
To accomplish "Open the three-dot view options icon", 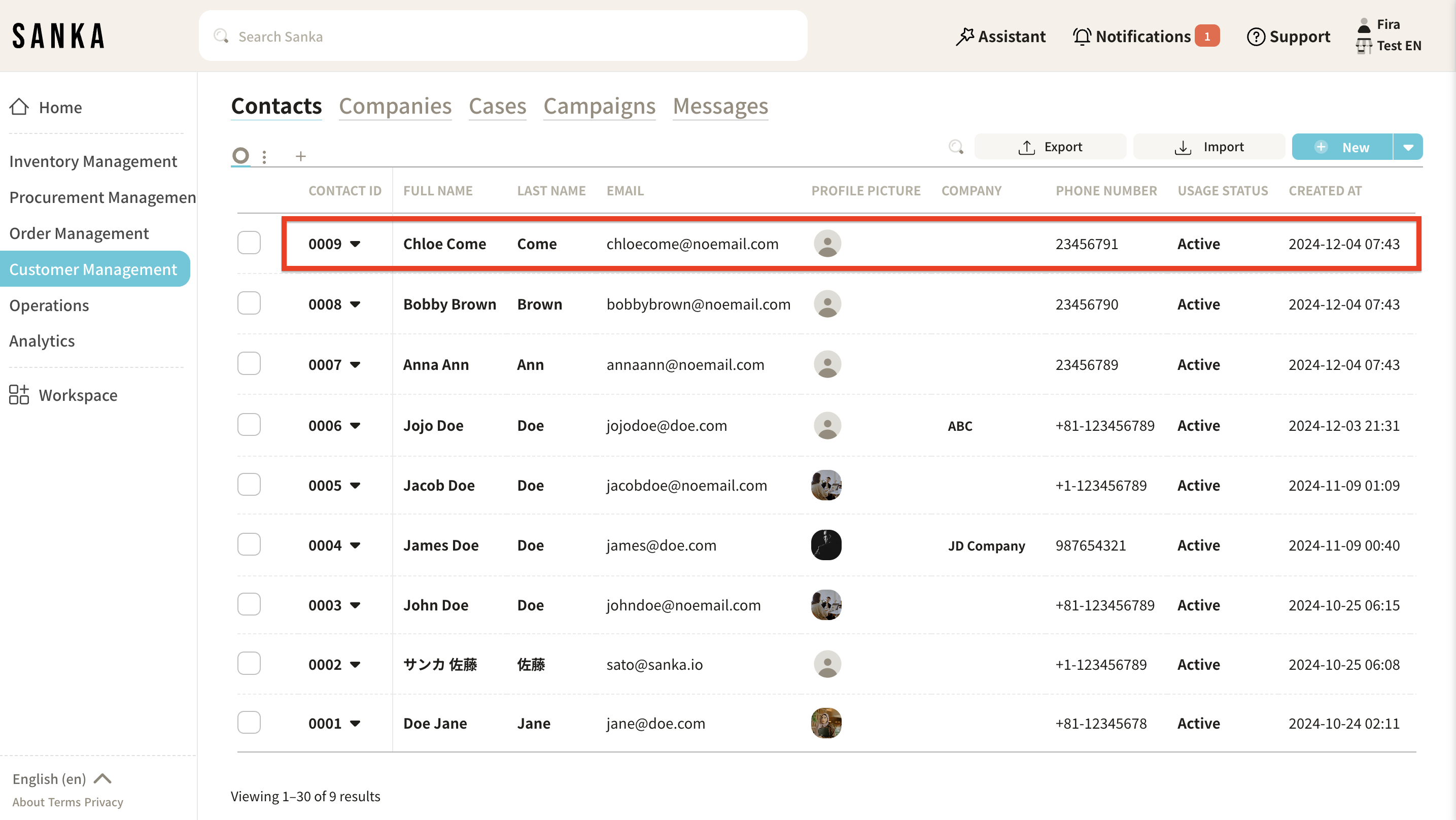I will click(x=264, y=157).
